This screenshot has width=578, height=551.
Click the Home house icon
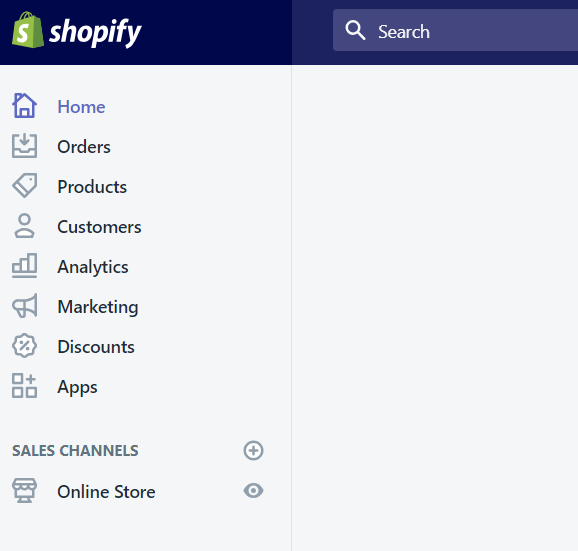pyautogui.click(x=24, y=106)
